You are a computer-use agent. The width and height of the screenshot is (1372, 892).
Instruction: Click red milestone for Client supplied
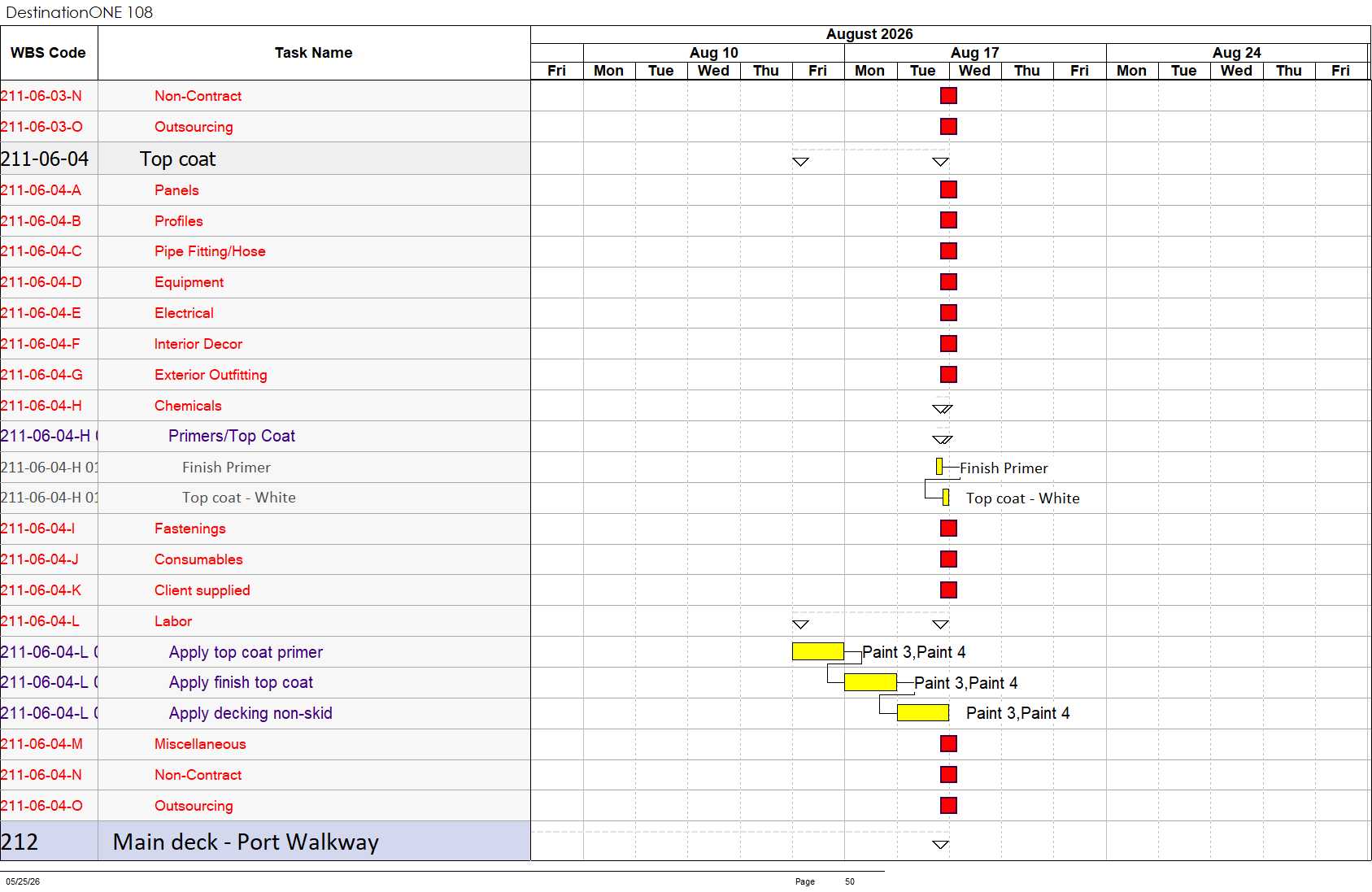click(x=948, y=590)
